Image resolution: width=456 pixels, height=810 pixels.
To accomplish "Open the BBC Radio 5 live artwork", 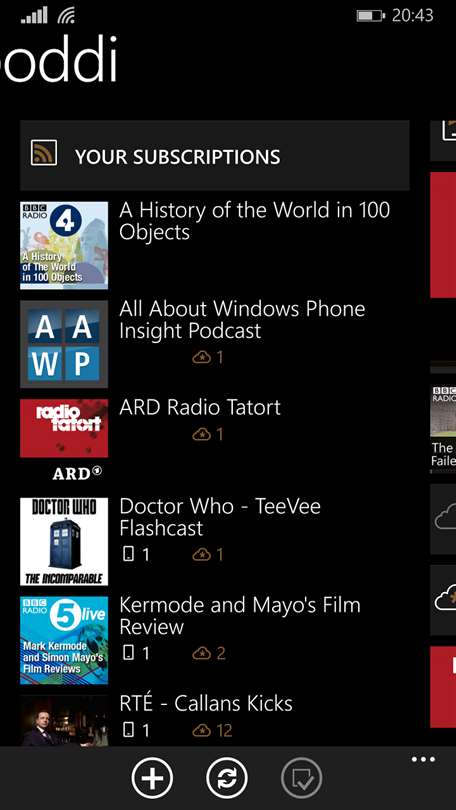I will coord(64,641).
